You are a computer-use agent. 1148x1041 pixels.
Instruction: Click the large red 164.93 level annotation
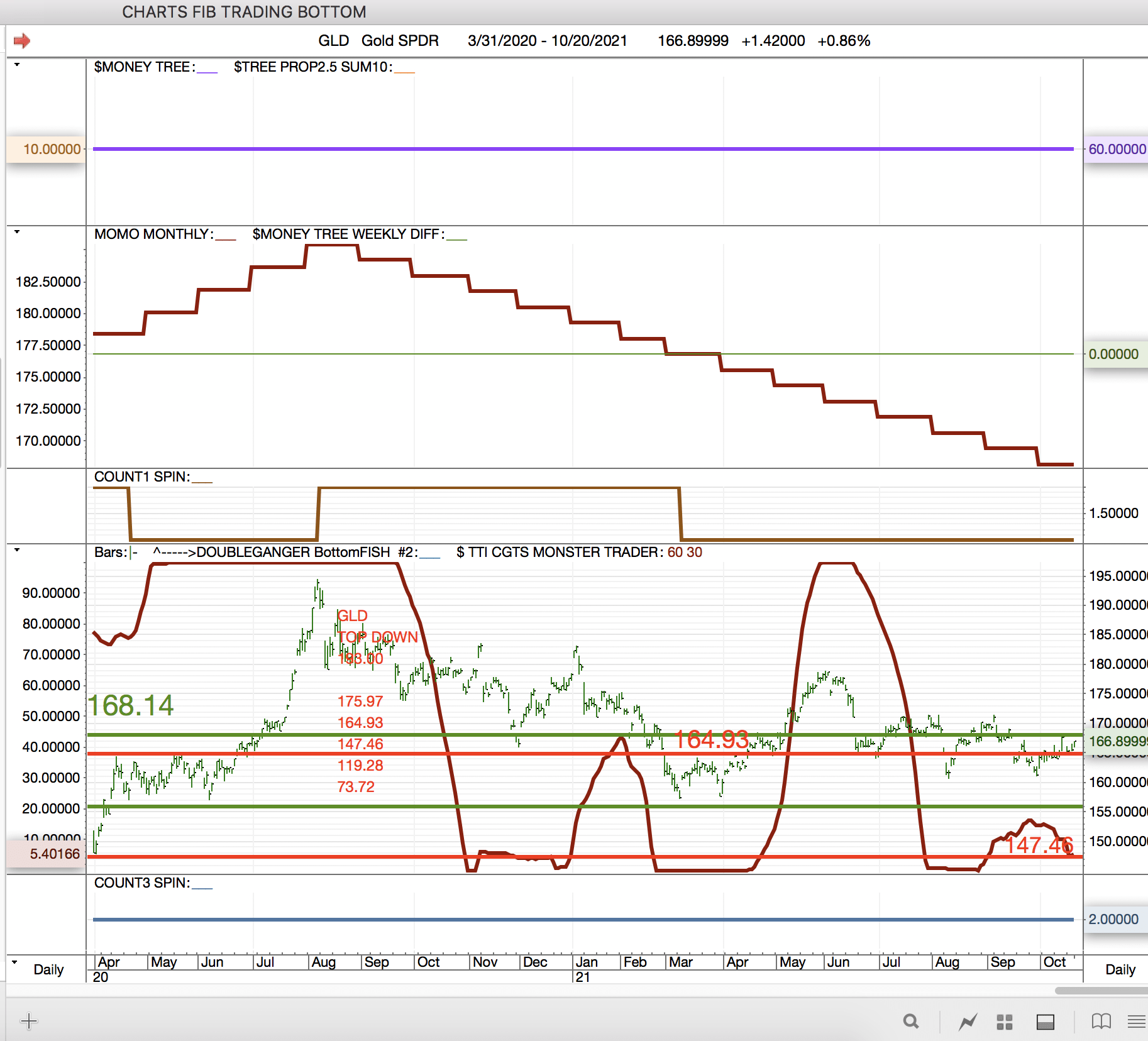(x=711, y=740)
